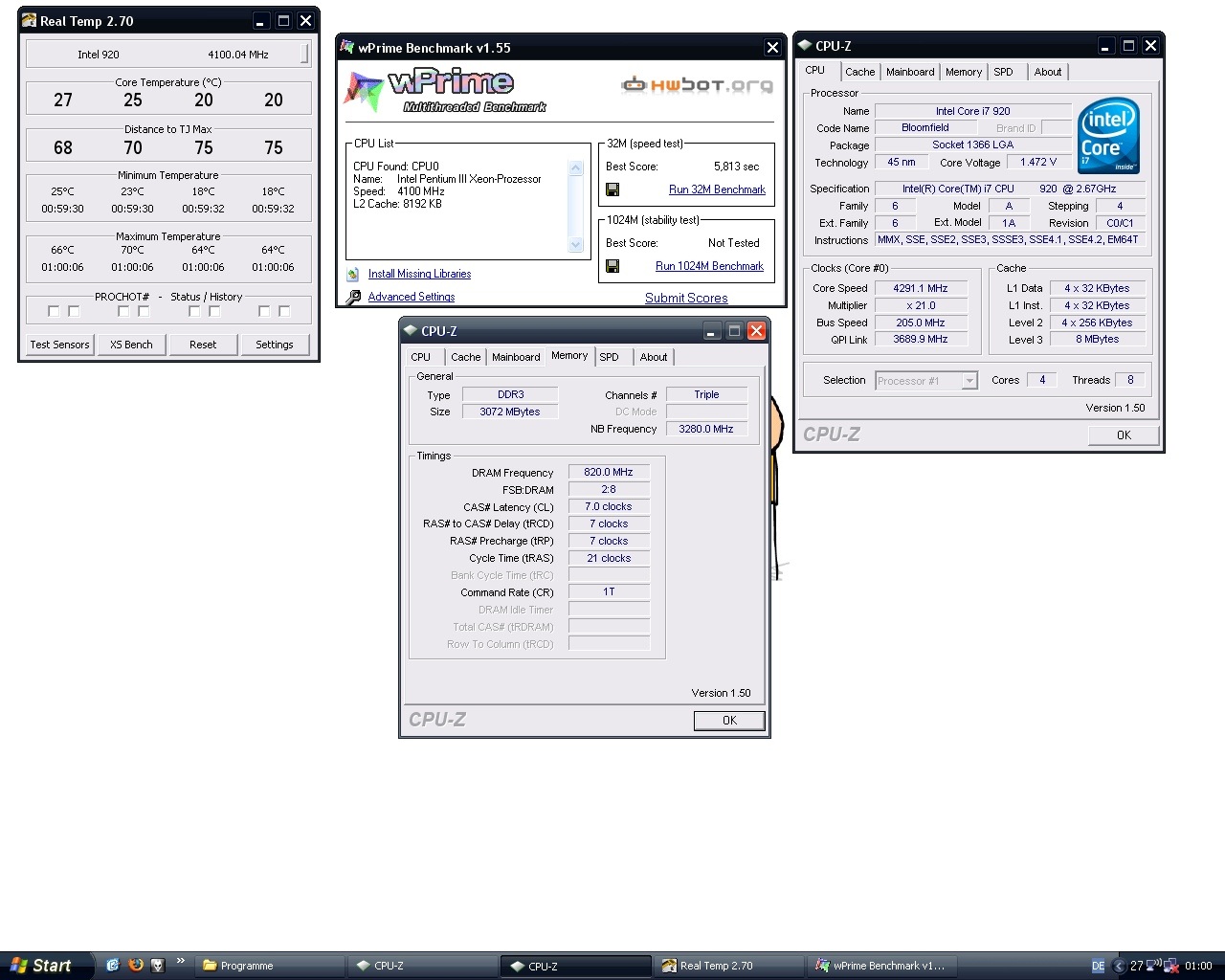Click CPU List scrollbar up arrow in wPrime
Viewport: 1225px width, 980px height.
(x=575, y=168)
